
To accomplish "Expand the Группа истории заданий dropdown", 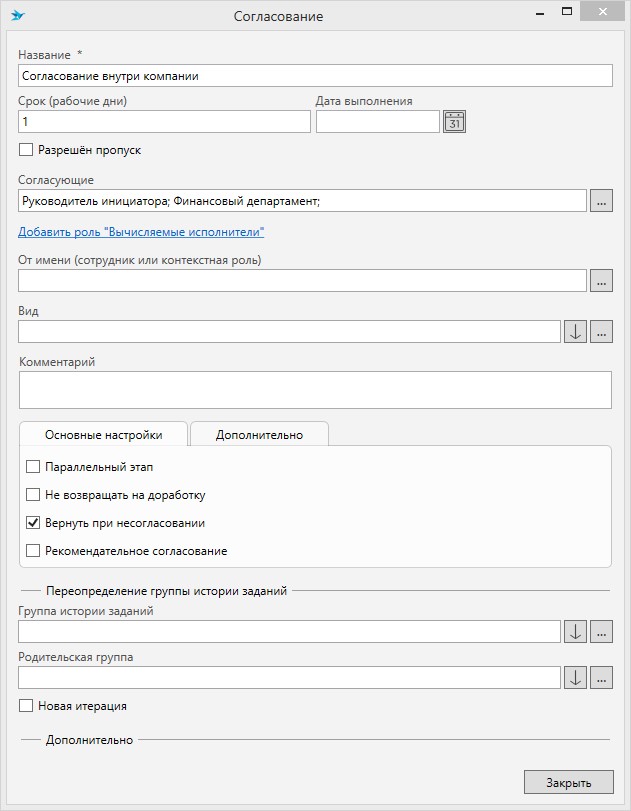I will (575, 632).
